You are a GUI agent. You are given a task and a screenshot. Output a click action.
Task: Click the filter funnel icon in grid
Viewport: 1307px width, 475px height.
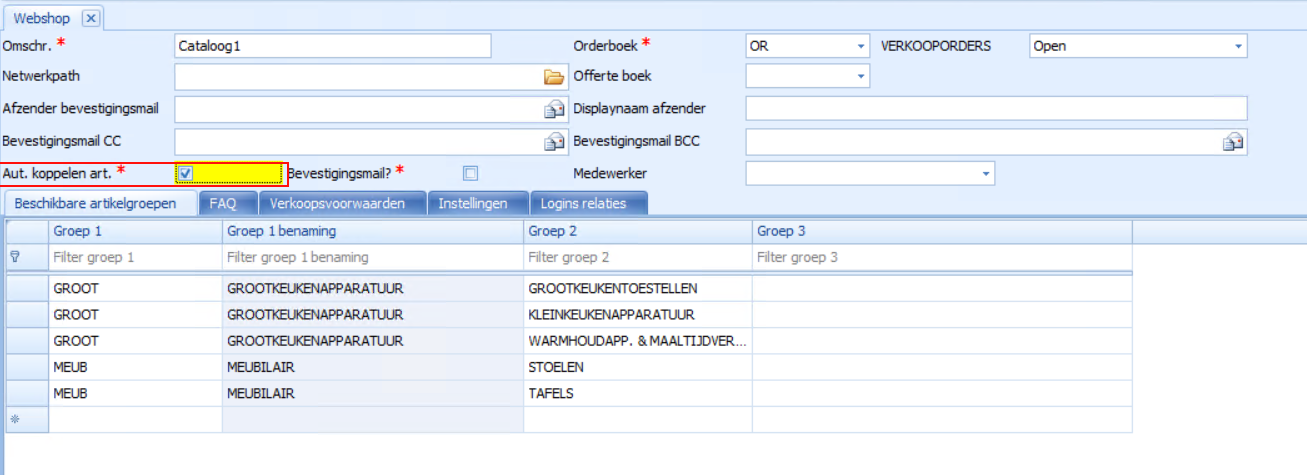point(15,257)
